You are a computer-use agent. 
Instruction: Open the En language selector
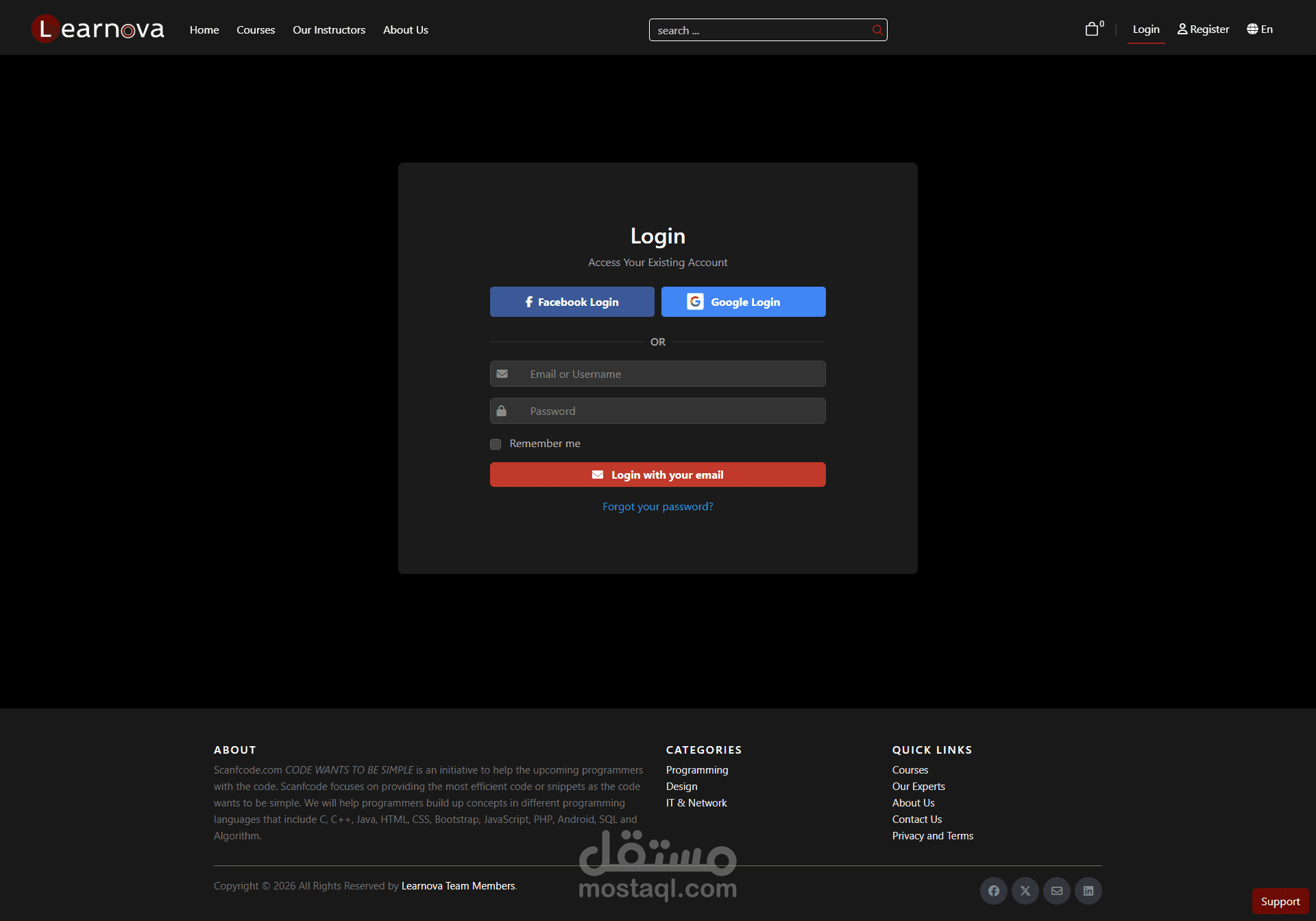(x=1259, y=29)
